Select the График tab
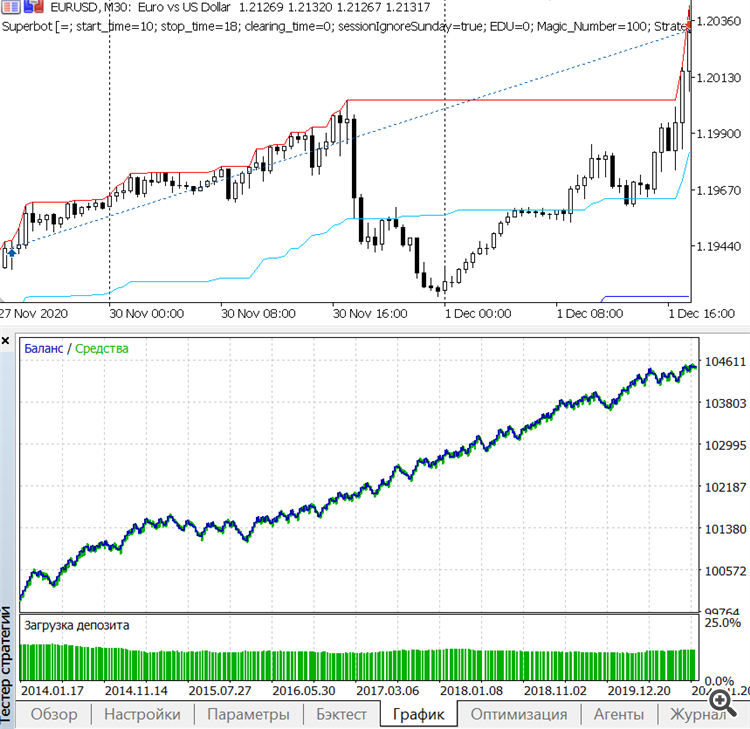 pyautogui.click(x=418, y=714)
